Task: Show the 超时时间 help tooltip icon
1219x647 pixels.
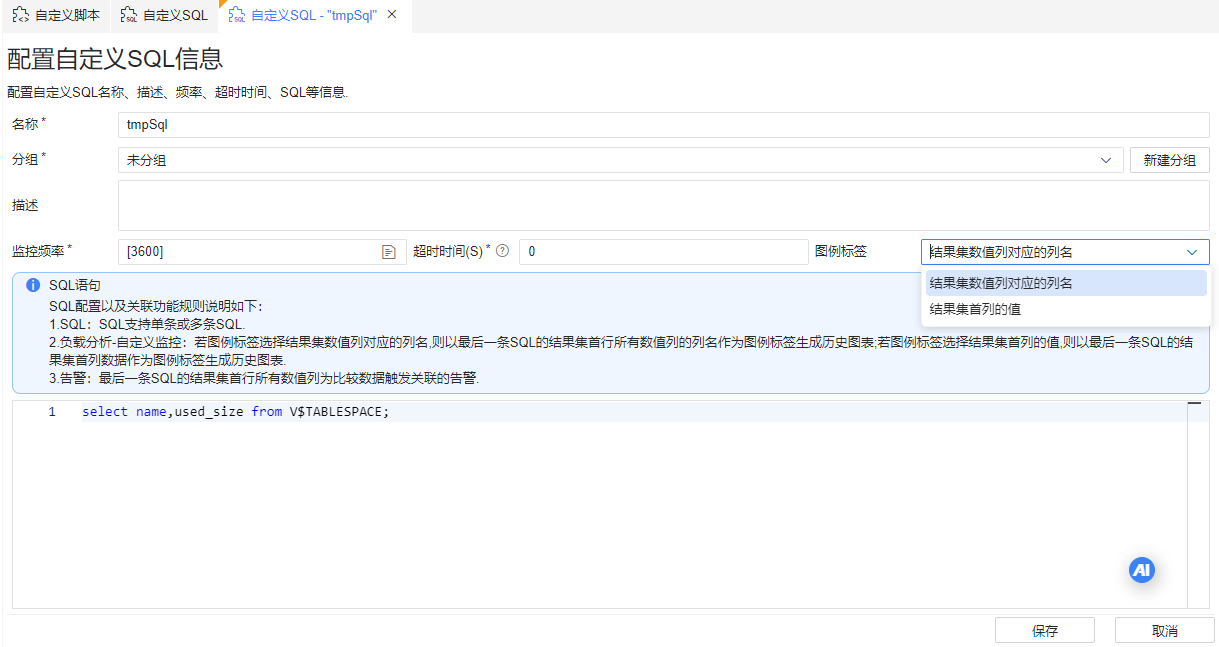Action: coord(502,251)
